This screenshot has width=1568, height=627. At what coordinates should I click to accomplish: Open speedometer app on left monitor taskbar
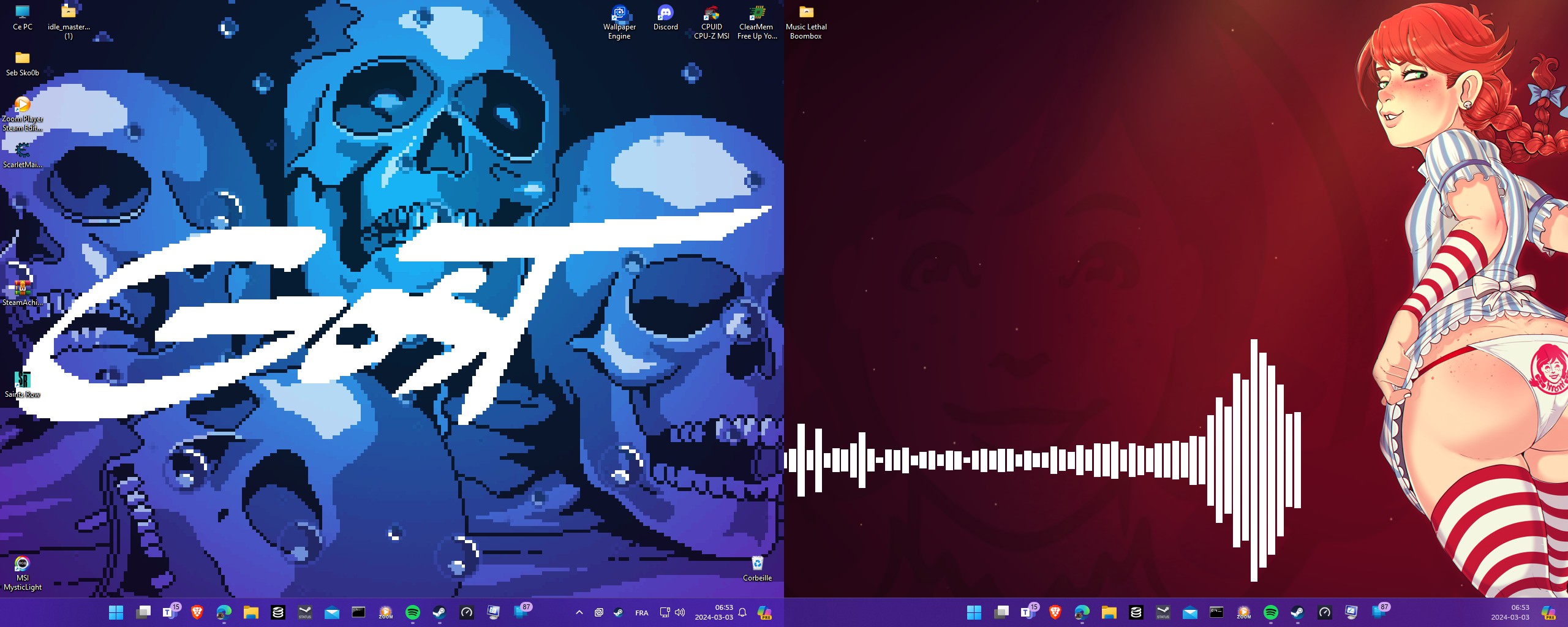[x=467, y=612]
